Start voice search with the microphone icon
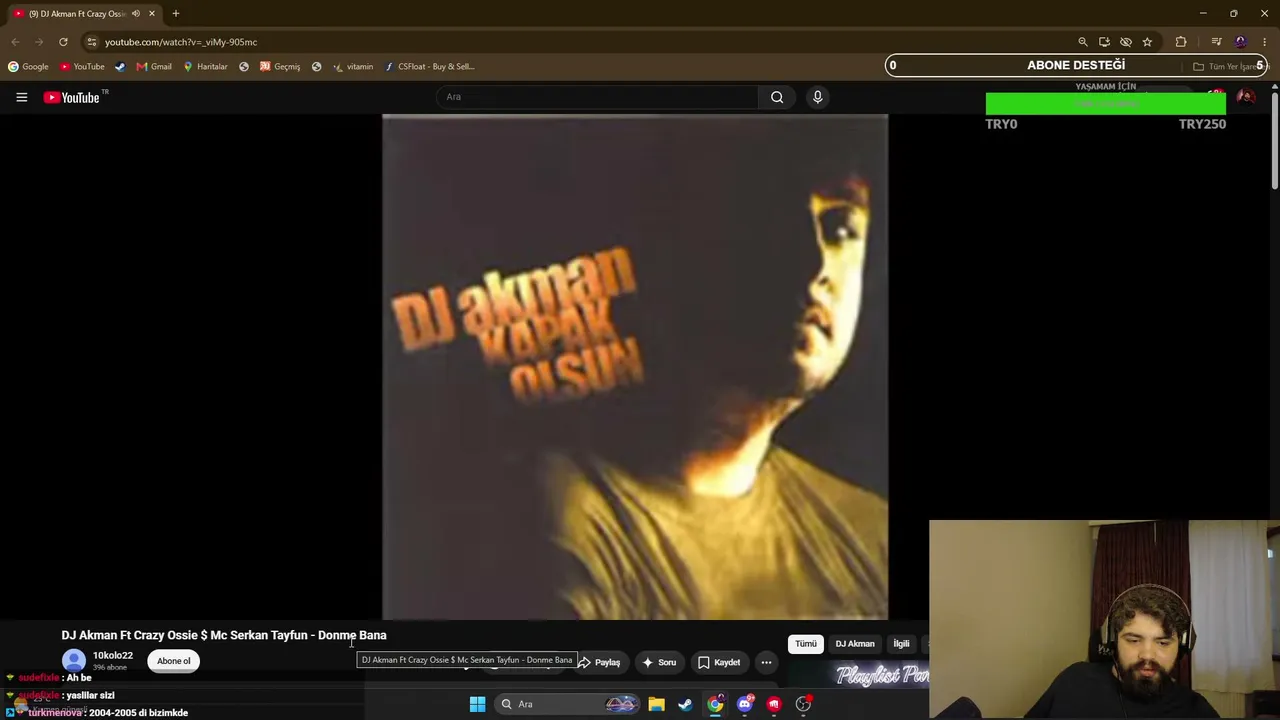The width and height of the screenshot is (1280, 720). 817,97
